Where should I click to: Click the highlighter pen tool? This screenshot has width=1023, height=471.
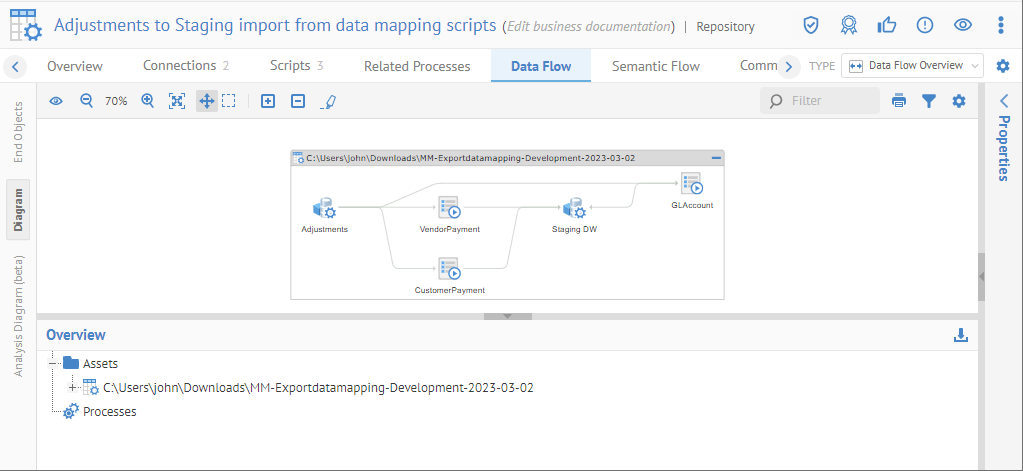pos(328,101)
